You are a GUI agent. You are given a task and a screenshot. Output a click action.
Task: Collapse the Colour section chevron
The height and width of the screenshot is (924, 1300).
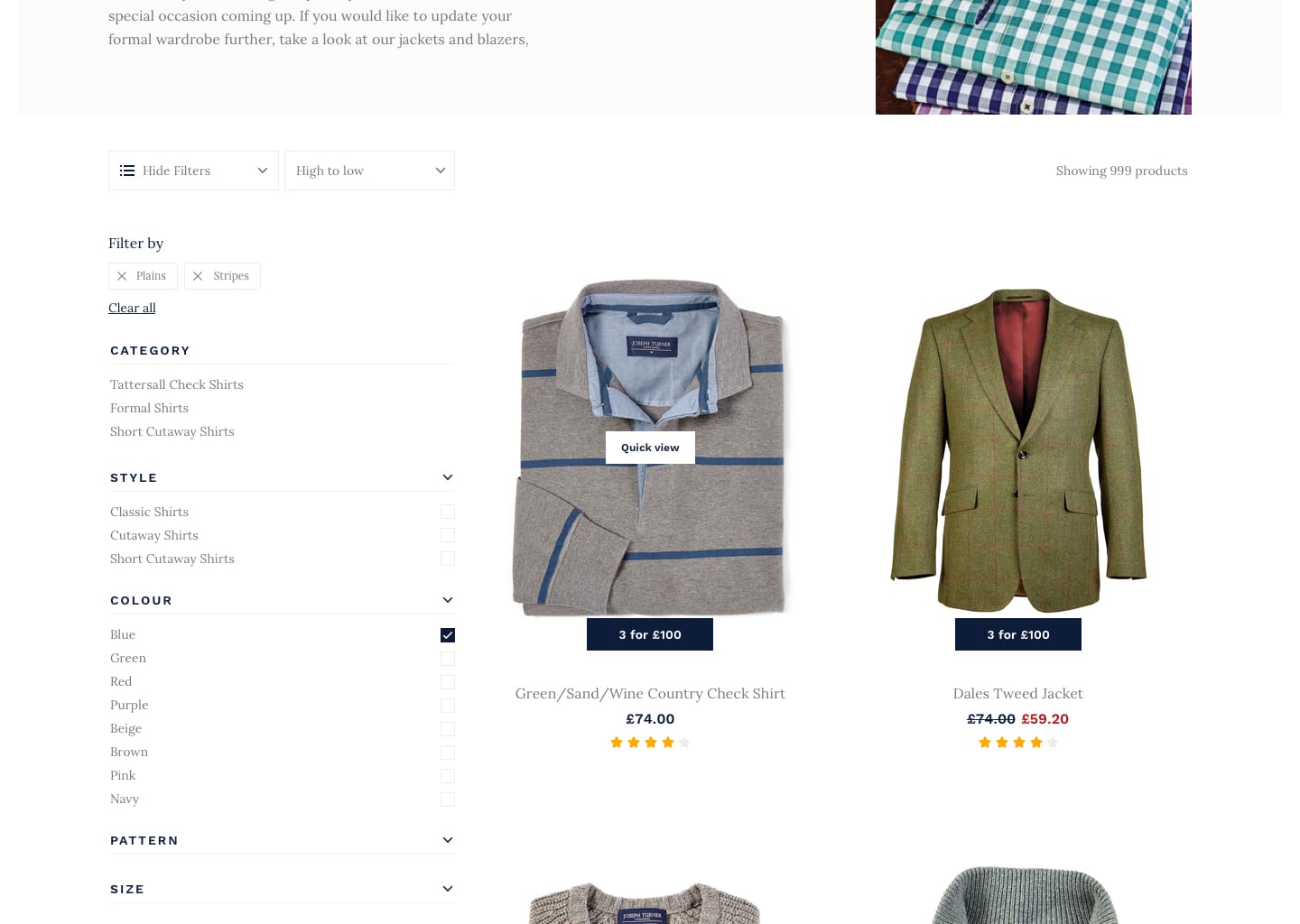coord(447,600)
